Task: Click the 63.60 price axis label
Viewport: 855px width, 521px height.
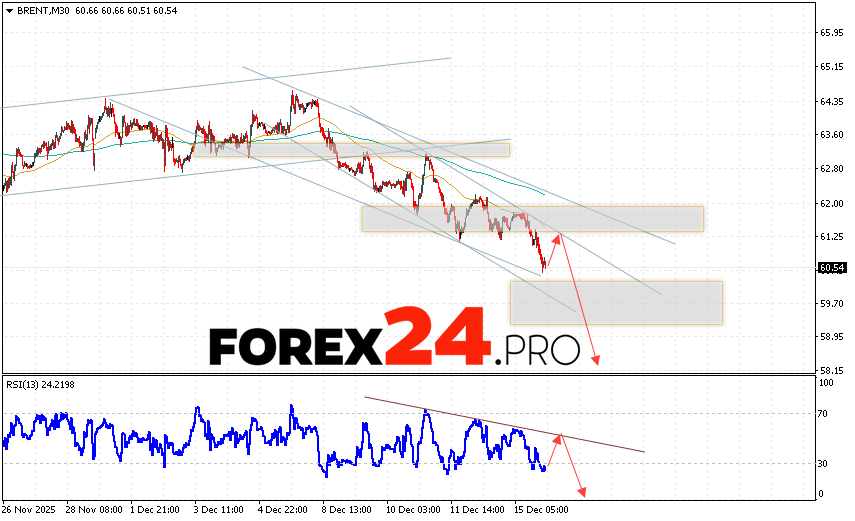Action: click(832, 135)
